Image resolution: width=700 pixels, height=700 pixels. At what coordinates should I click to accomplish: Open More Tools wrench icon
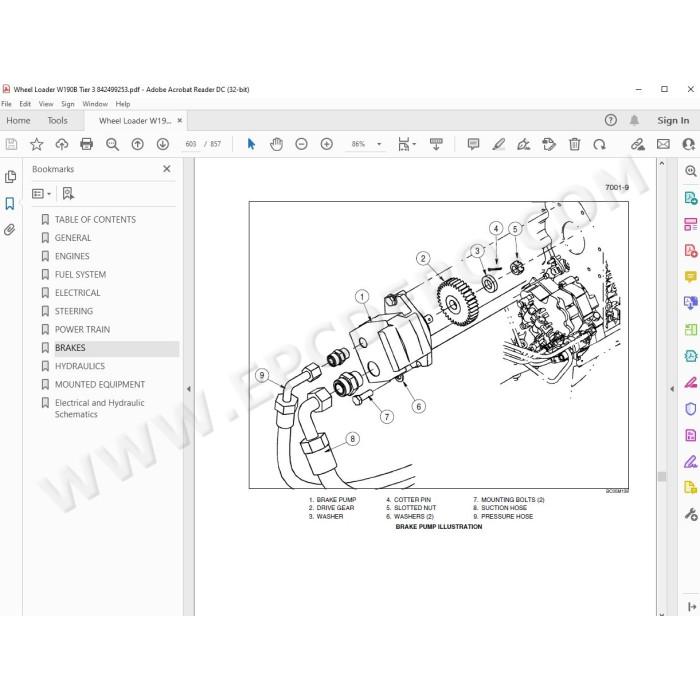click(x=691, y=514)
